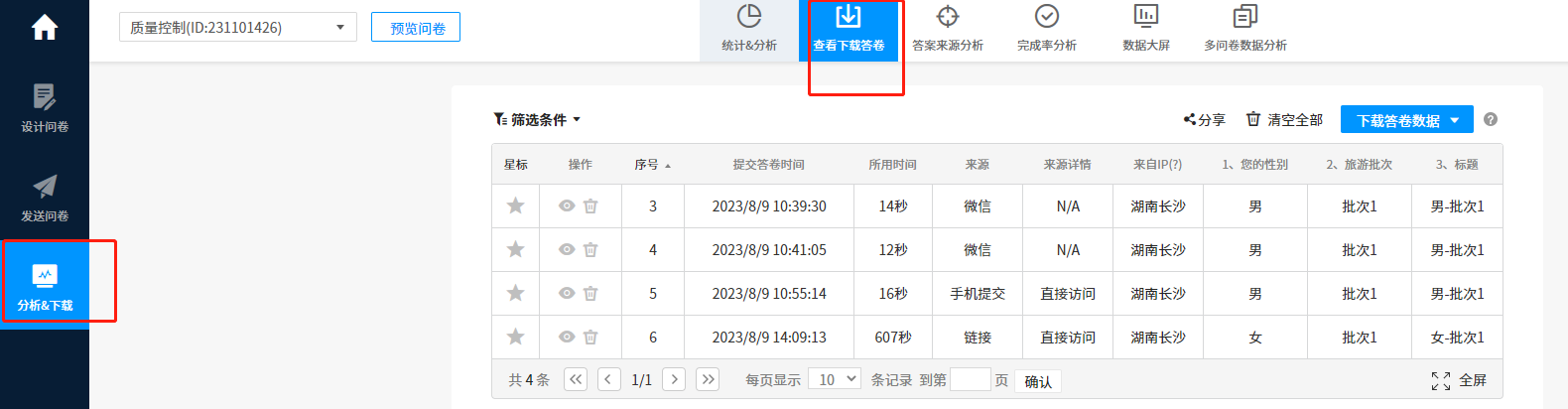Image resolution: width=1568 pixels, height=409 pixels.
Task: Expand the 筛选条件 filter dropdown
Action: coord(537,119)
